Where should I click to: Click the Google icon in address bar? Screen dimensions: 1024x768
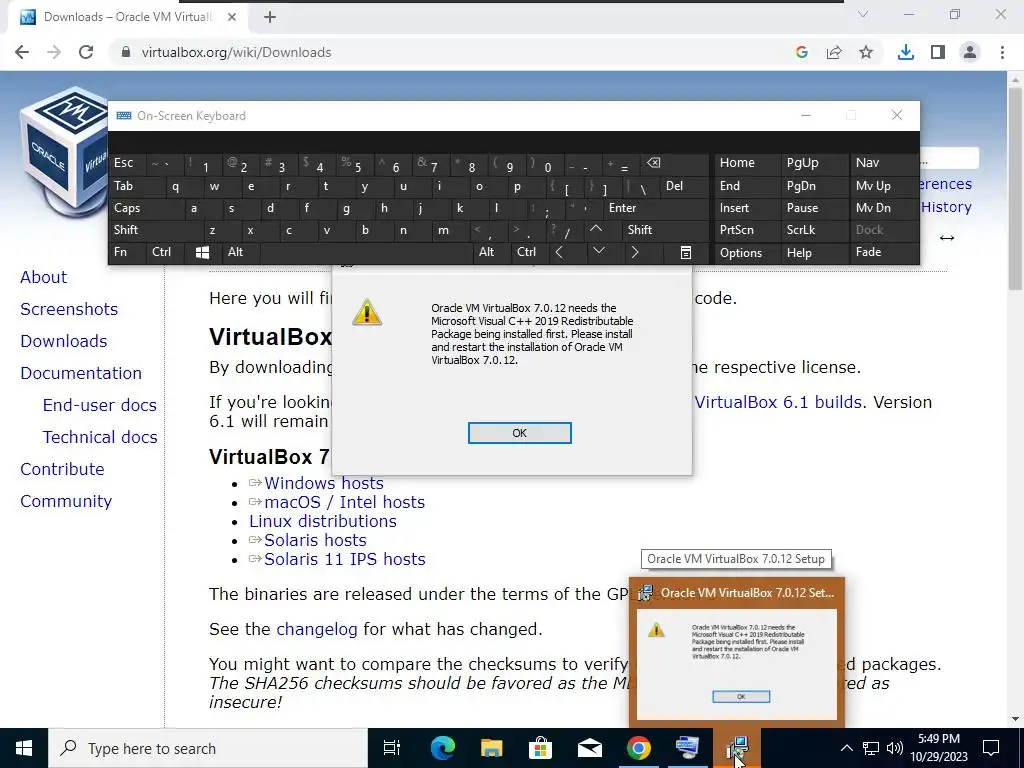click(x=802, y=52)
